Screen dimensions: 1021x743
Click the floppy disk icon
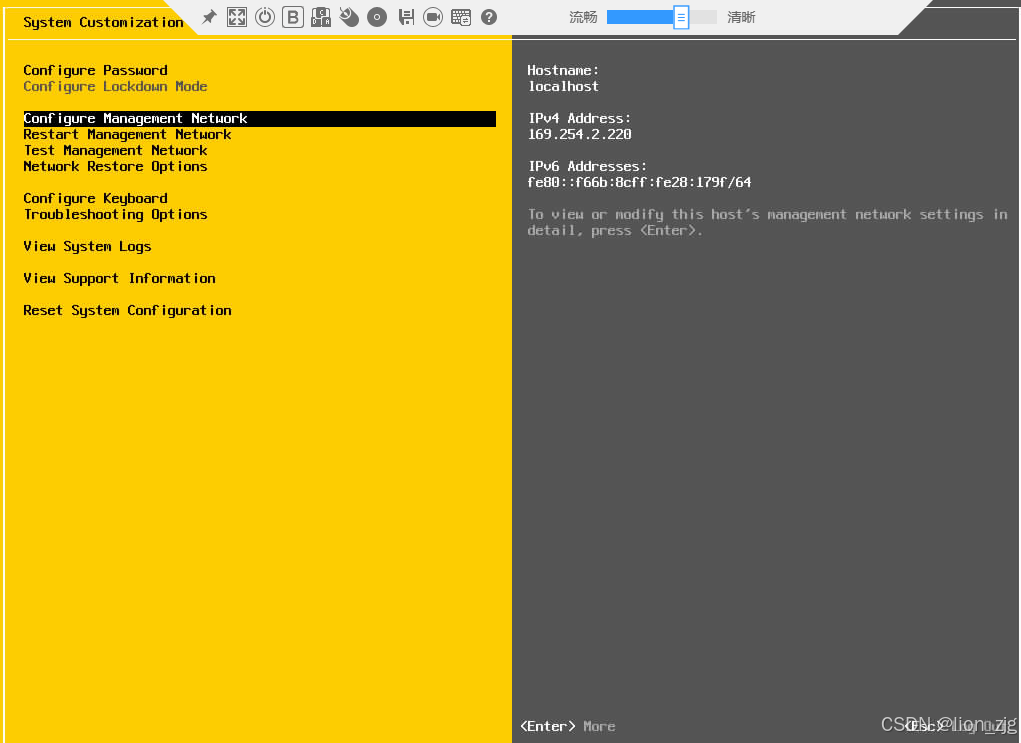pos(406,18)
